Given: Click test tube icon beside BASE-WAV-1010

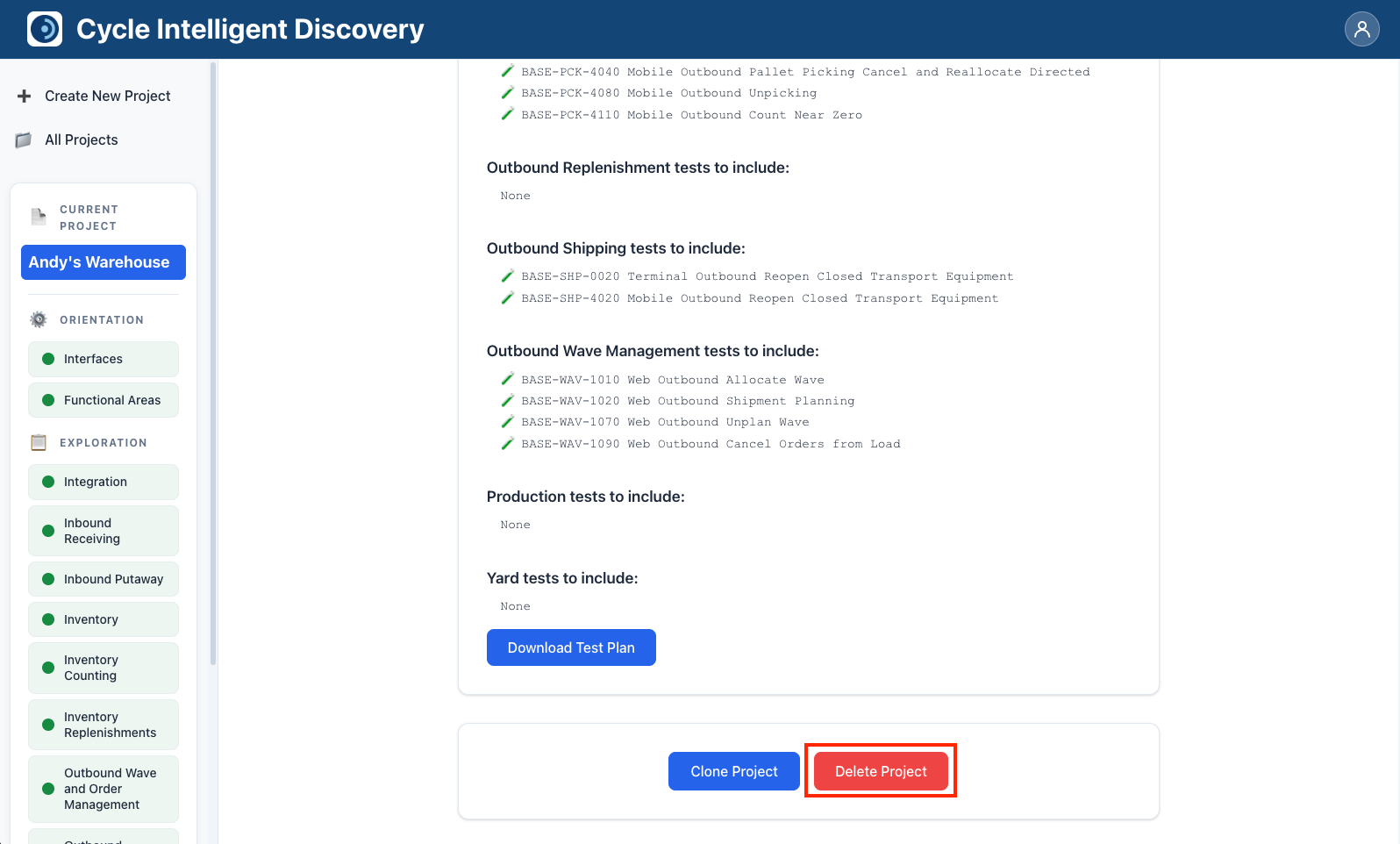Looking at the screenshot, I should click(x=507, y=379).
